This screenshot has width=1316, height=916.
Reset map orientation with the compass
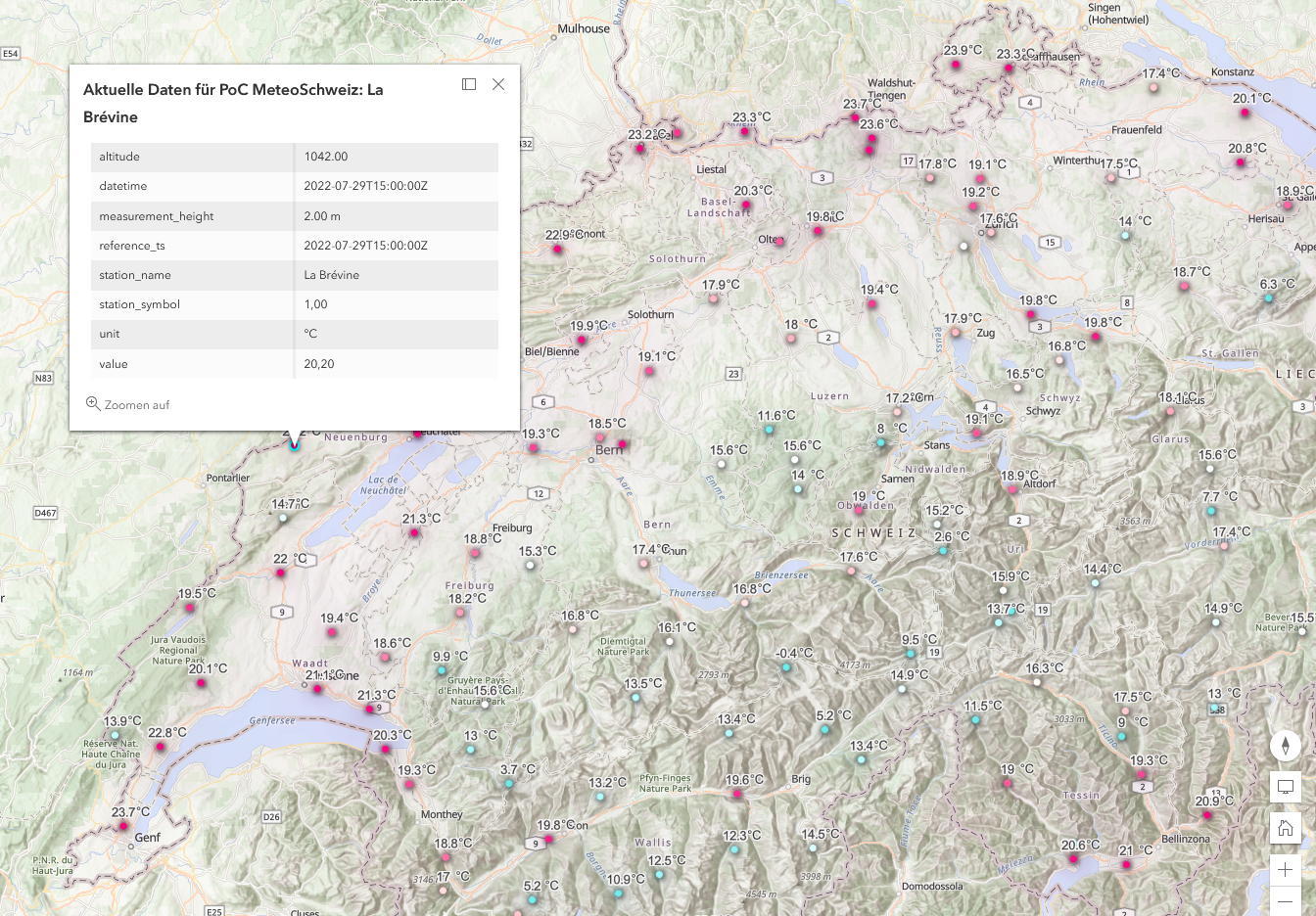1286,746
